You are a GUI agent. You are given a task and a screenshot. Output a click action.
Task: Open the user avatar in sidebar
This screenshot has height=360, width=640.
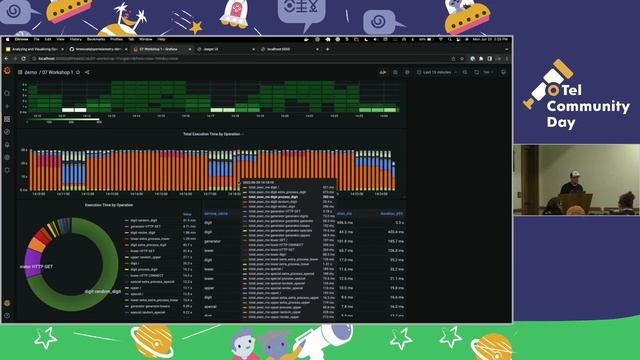coord(7,303)
